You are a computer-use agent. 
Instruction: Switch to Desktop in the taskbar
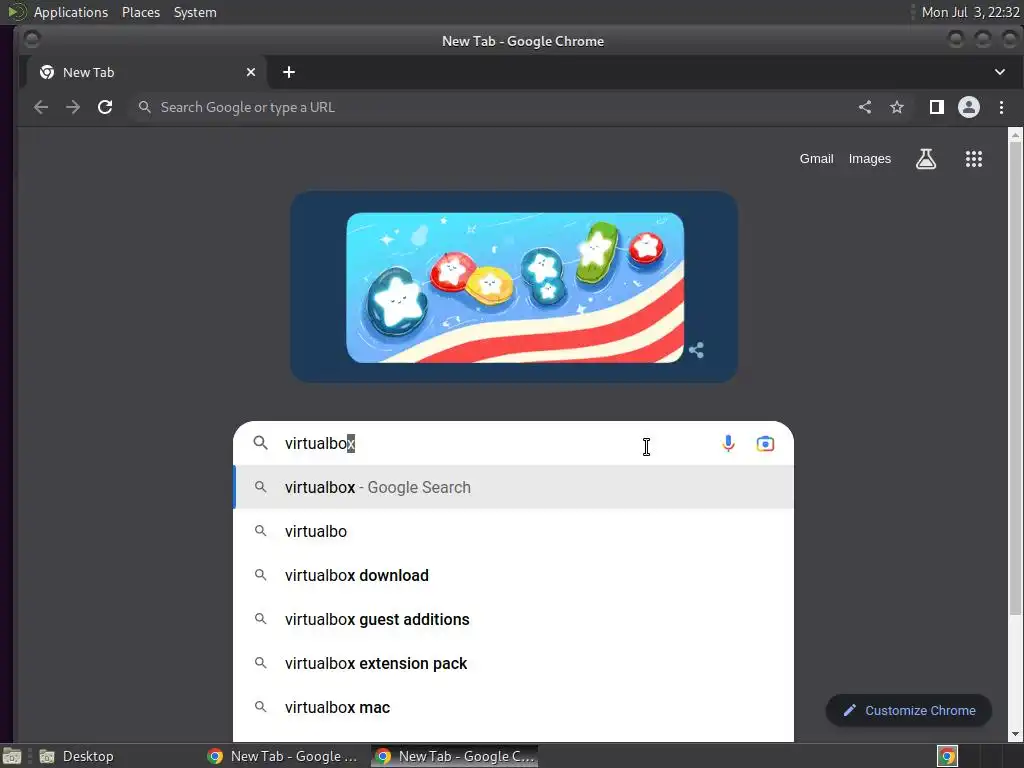pos(77,756)
